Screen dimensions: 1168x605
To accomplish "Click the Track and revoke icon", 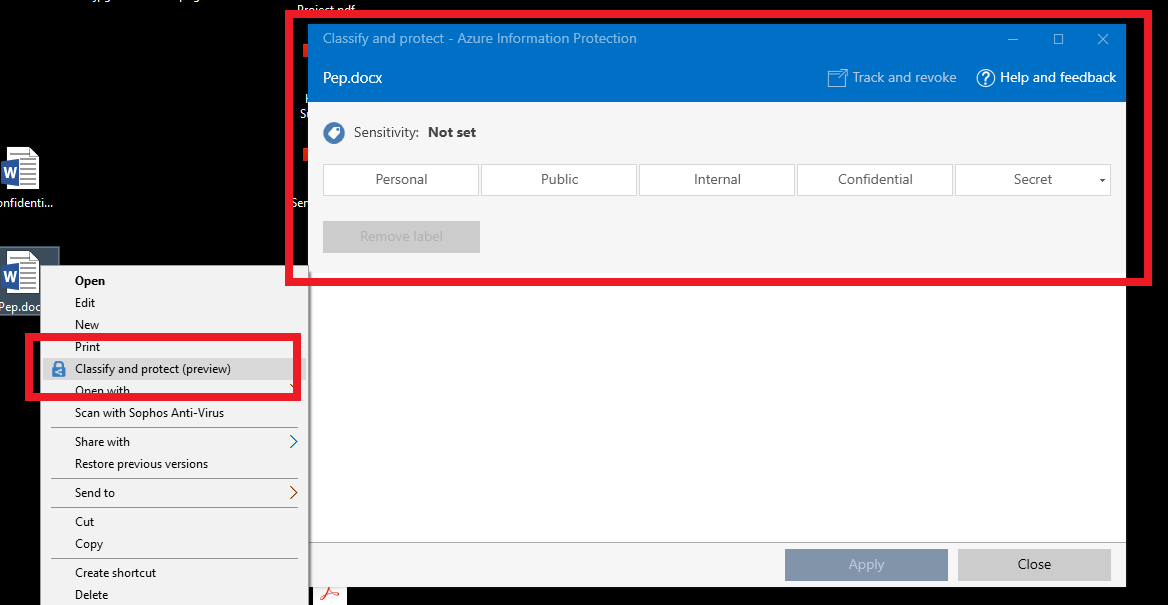I will 837,77.
